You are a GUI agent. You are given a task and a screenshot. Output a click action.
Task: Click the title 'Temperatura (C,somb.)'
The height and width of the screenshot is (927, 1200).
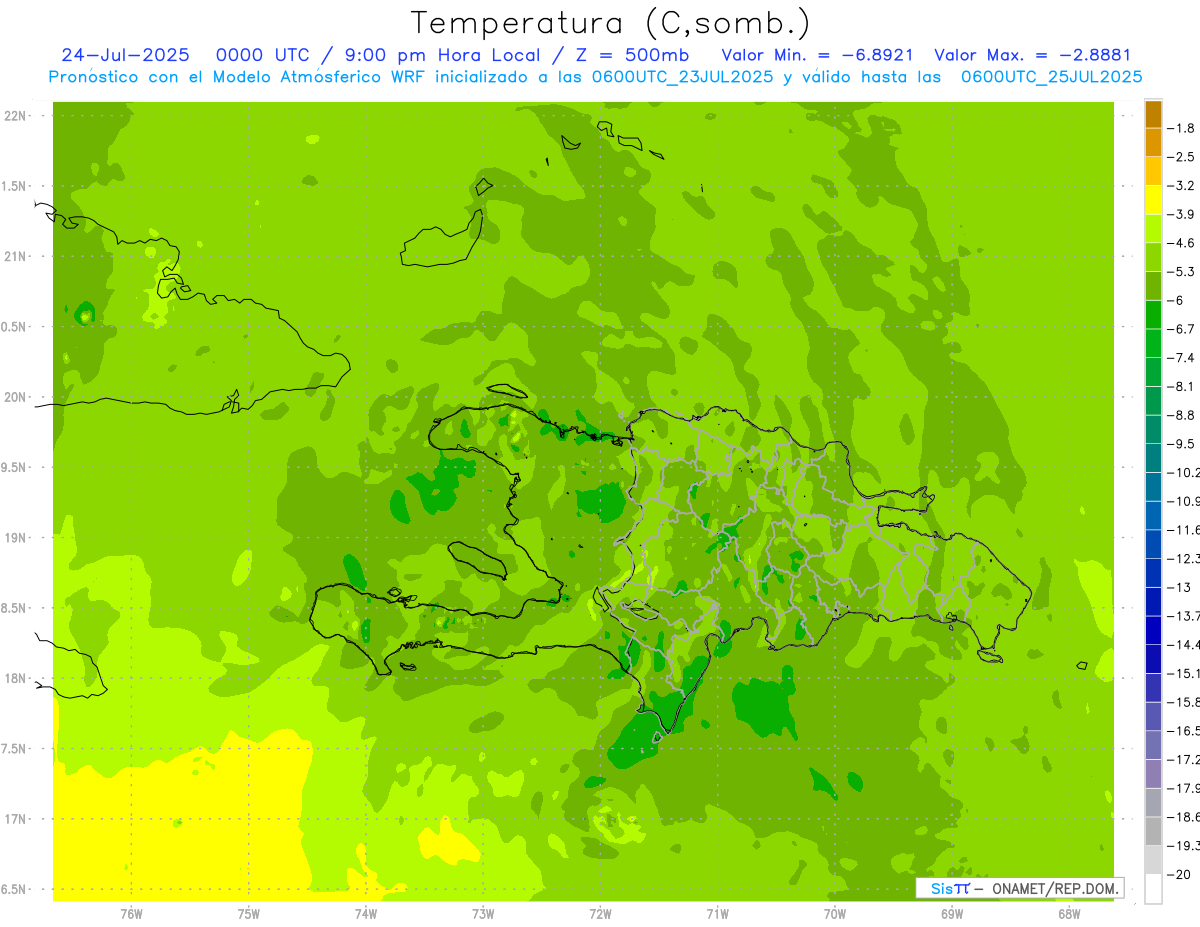pyautogui.click(x=610, y=23)
